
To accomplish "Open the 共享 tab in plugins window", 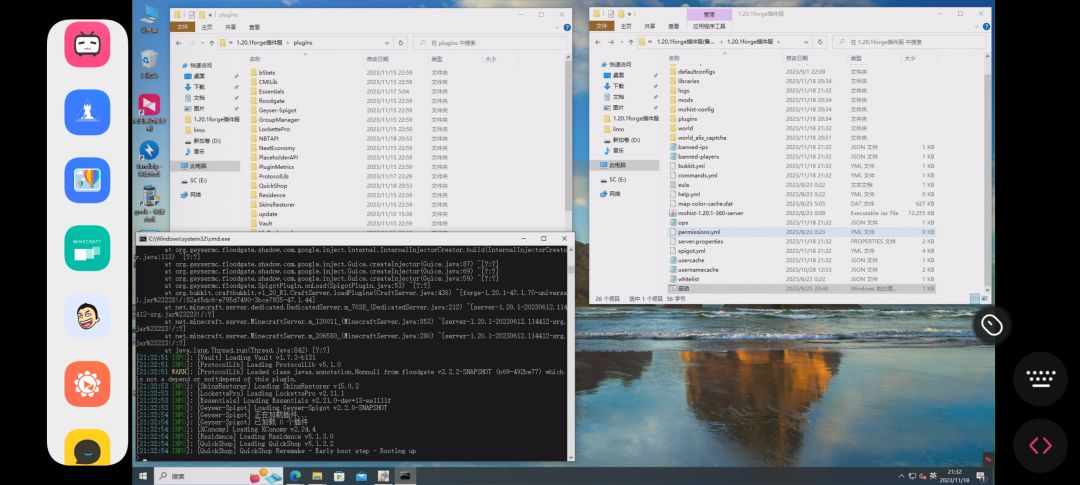I will tap(230, 27).
